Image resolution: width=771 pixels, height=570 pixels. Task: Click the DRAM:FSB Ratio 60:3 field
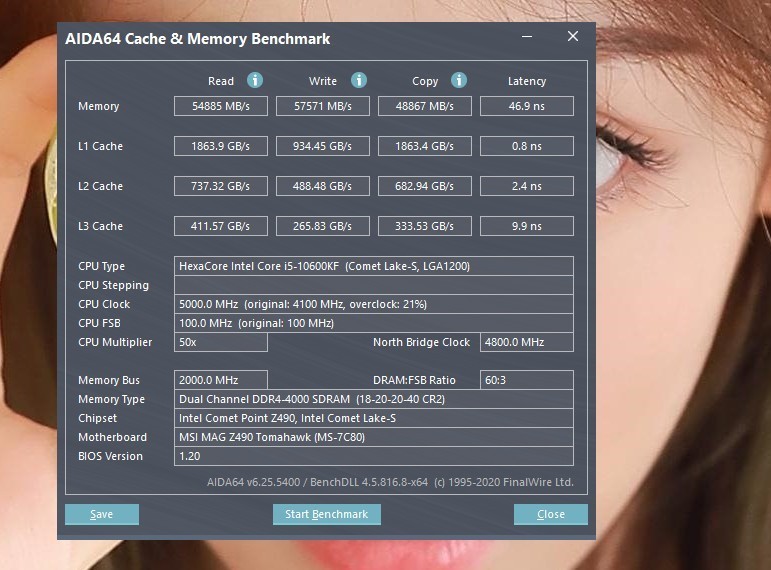point(526,380)
